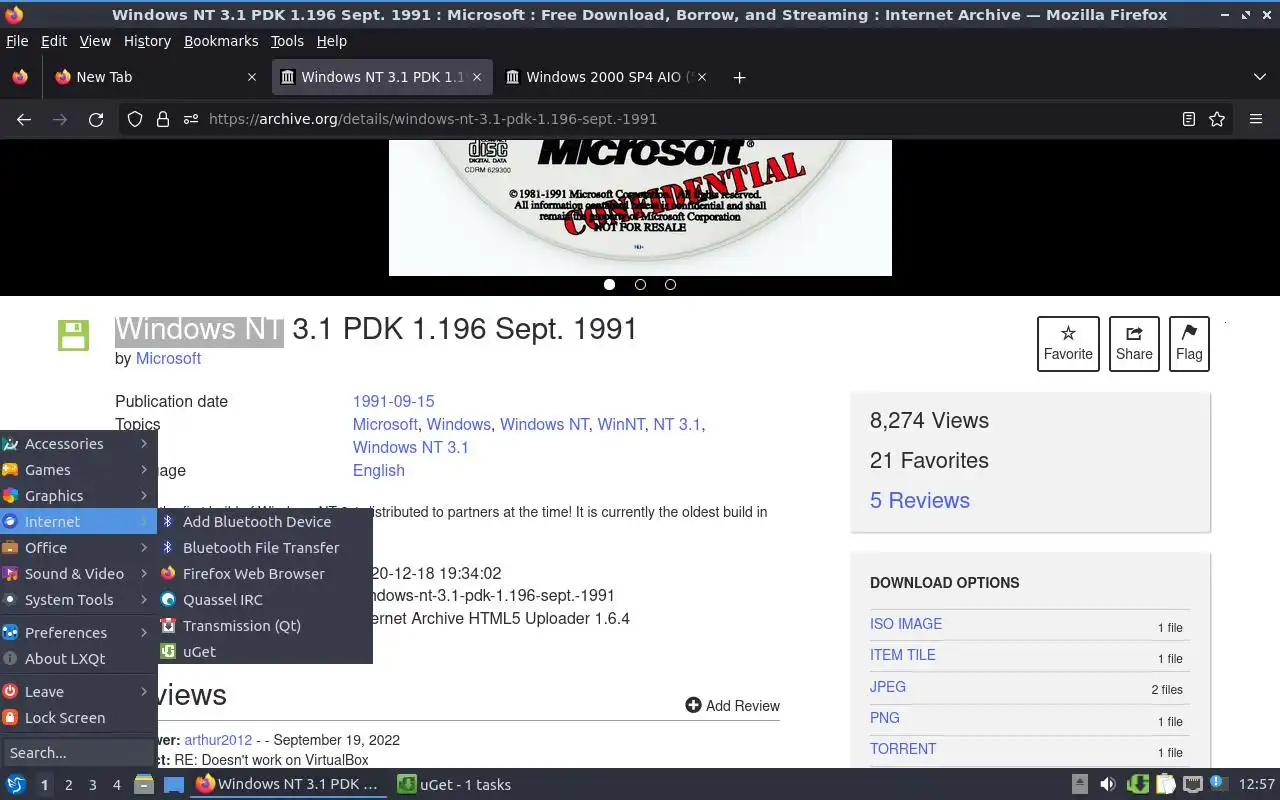Open the Tools menu
Image resolution: width=1280 pixels, height=800 pixels.
pyautogui.click(x=287, y=41)
